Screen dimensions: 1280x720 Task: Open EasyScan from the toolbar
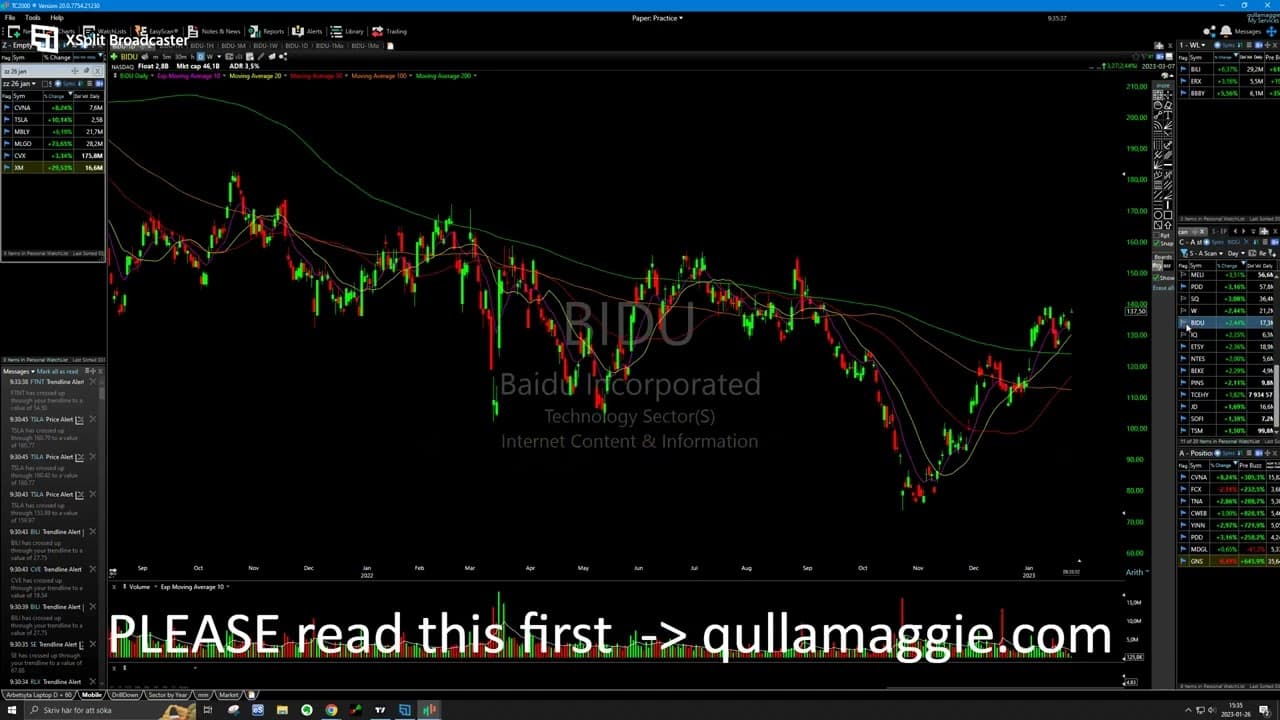coord(158,31)
